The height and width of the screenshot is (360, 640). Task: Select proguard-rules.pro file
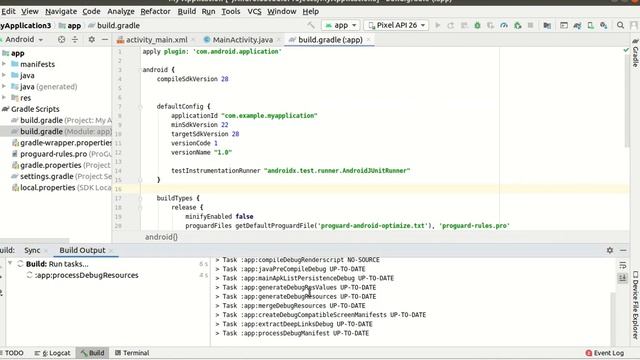tap(62, 154)
